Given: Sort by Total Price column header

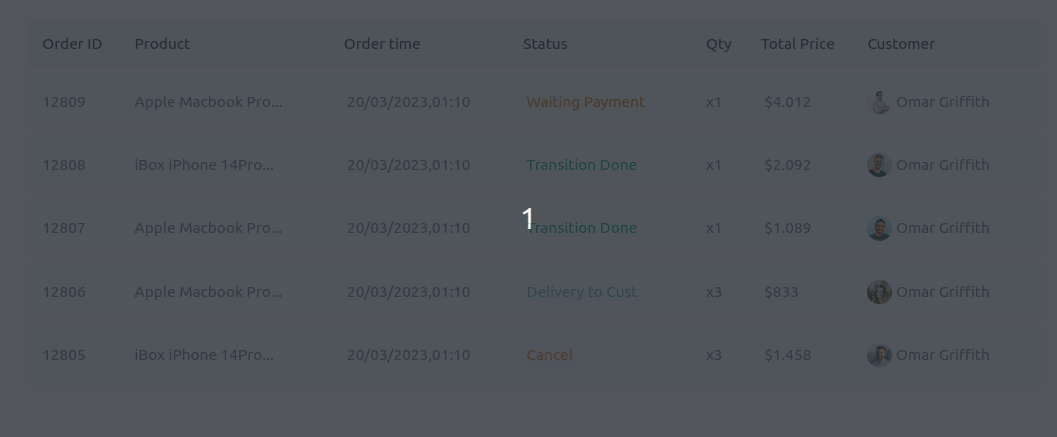Looking at the screenshot, I should pyautogui.click(x=797, y=44).
